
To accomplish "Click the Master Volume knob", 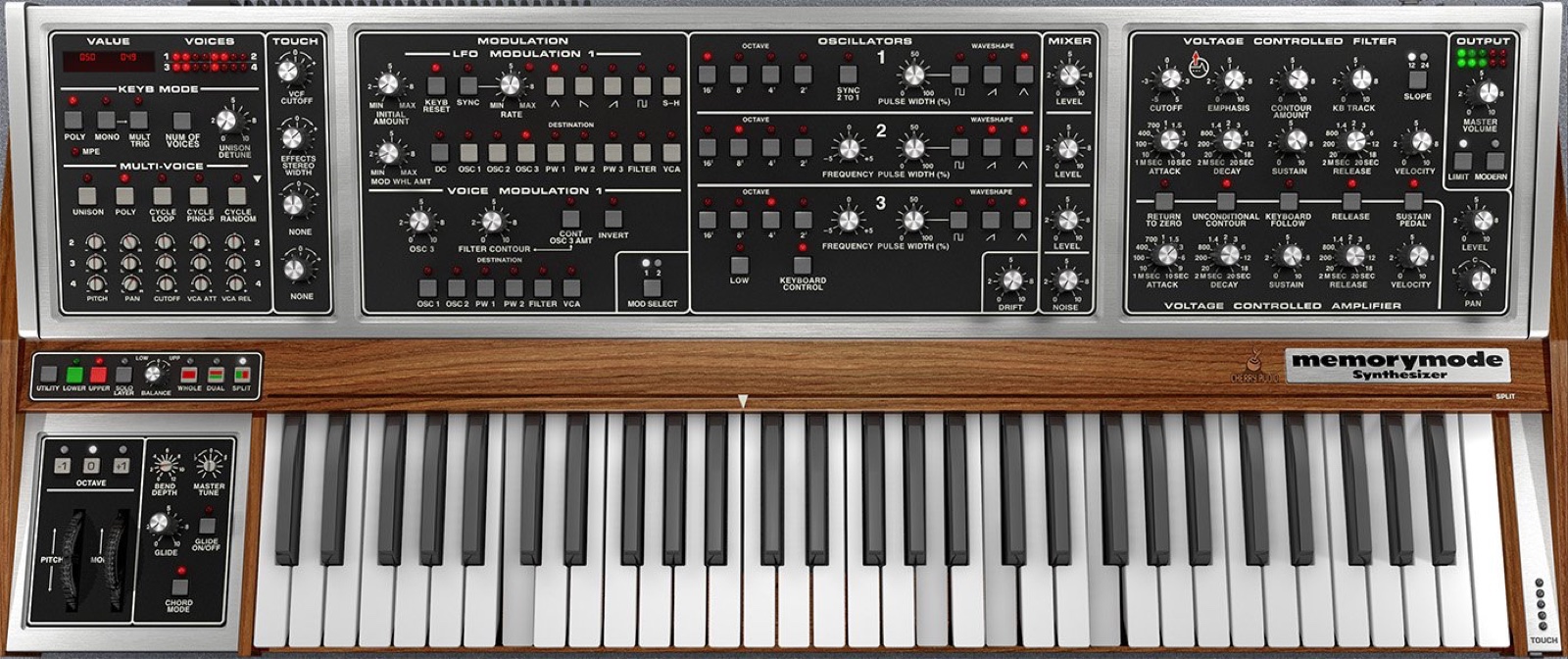I will click(x=1487, y=93).
